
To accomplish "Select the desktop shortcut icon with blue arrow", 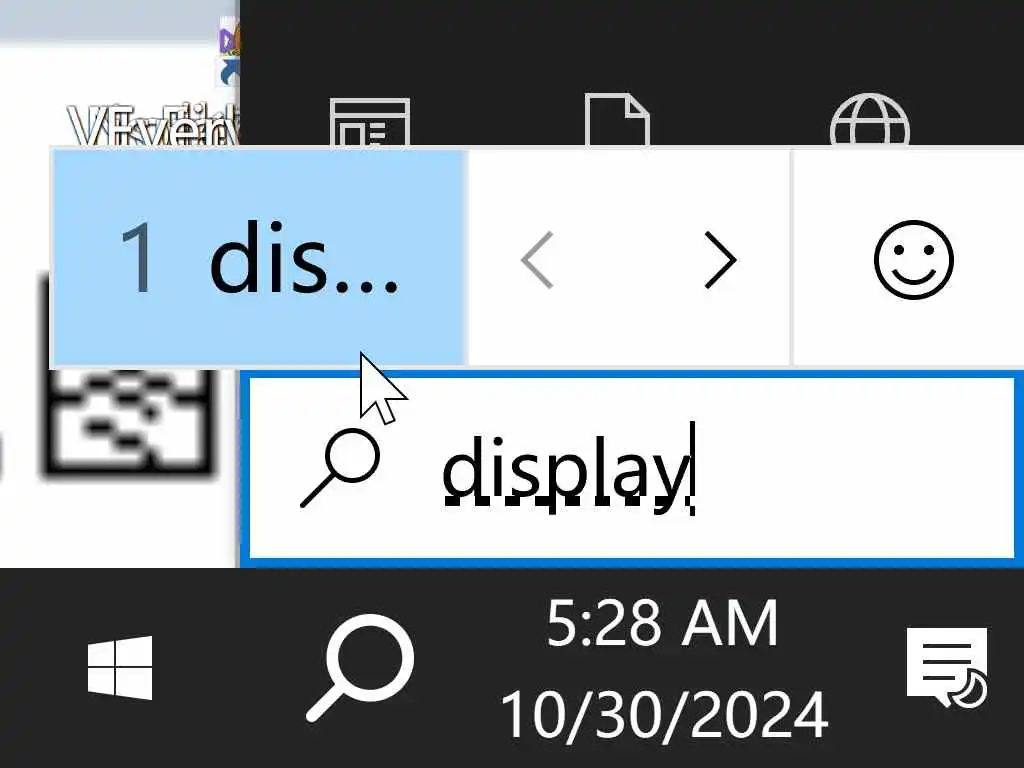I will [230, 56].
